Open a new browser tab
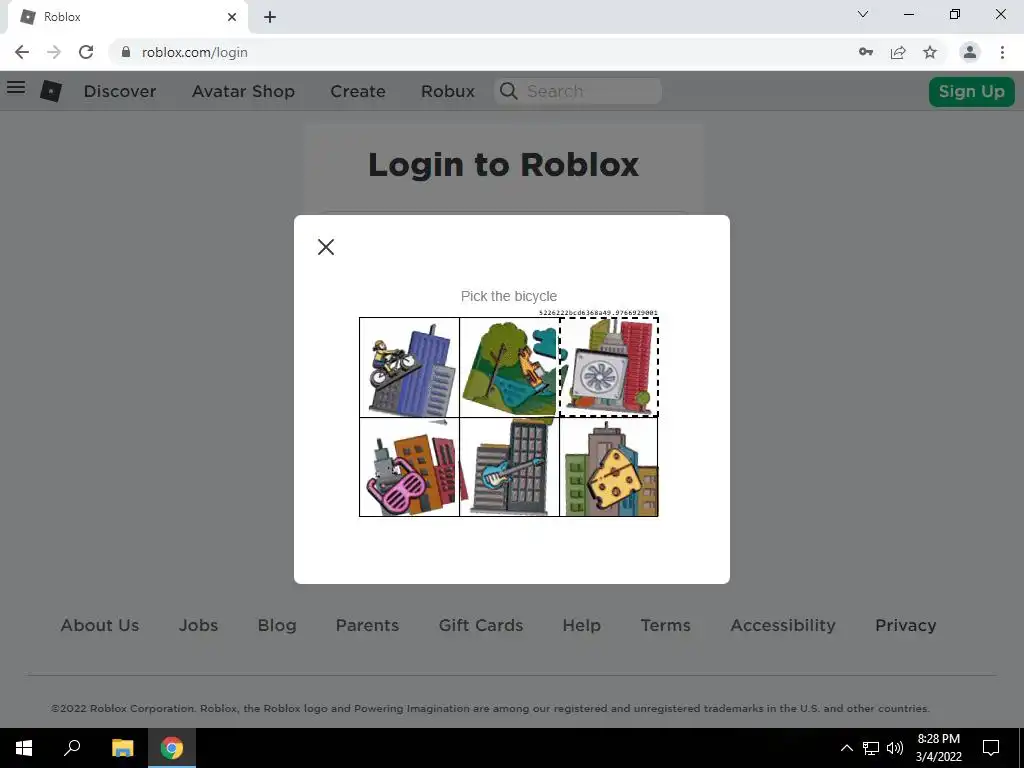The height and width of the screenshot is (768, 1024). pos(270,17)
